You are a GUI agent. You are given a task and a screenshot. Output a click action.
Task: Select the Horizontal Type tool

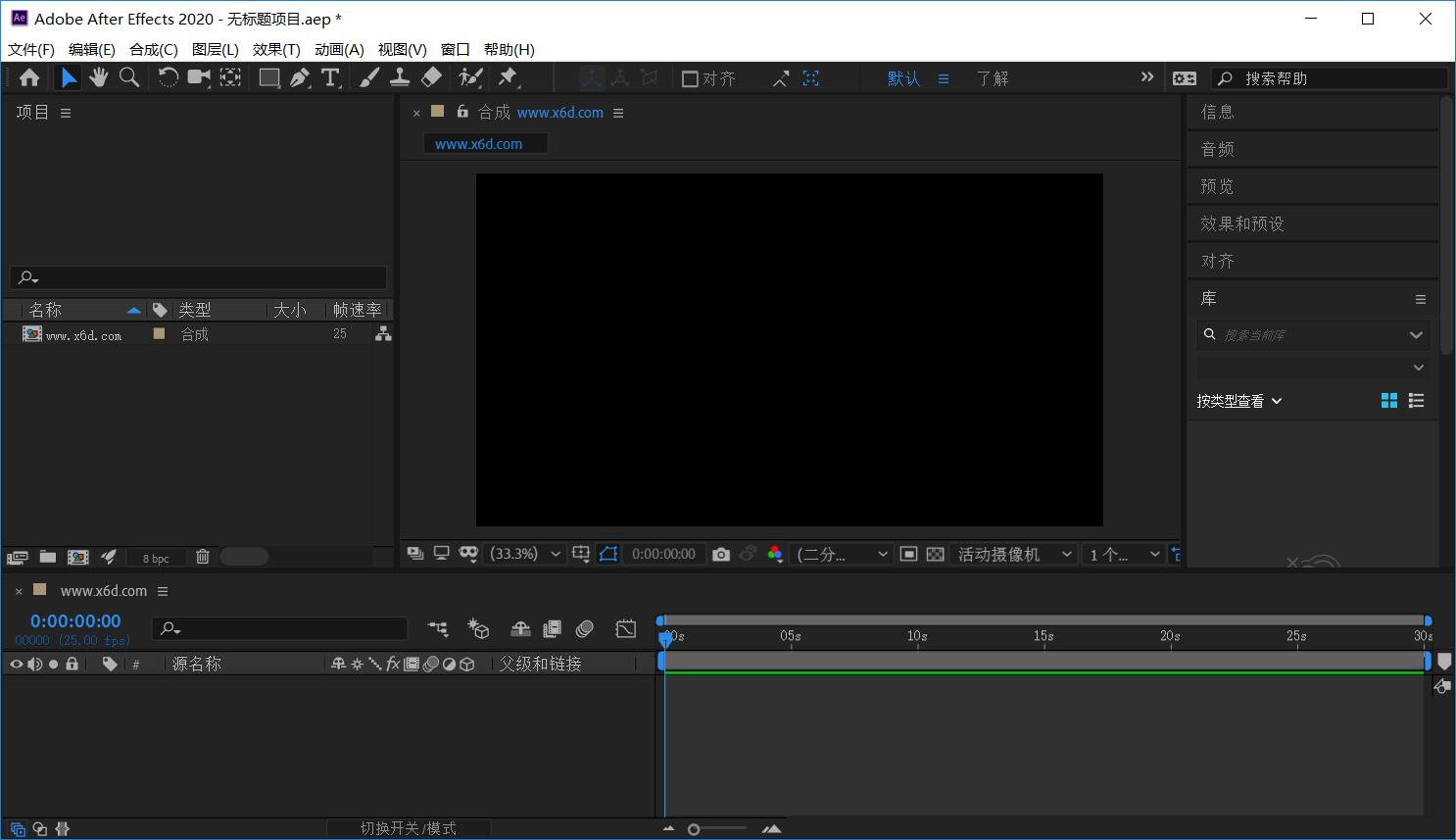[330, 77]
